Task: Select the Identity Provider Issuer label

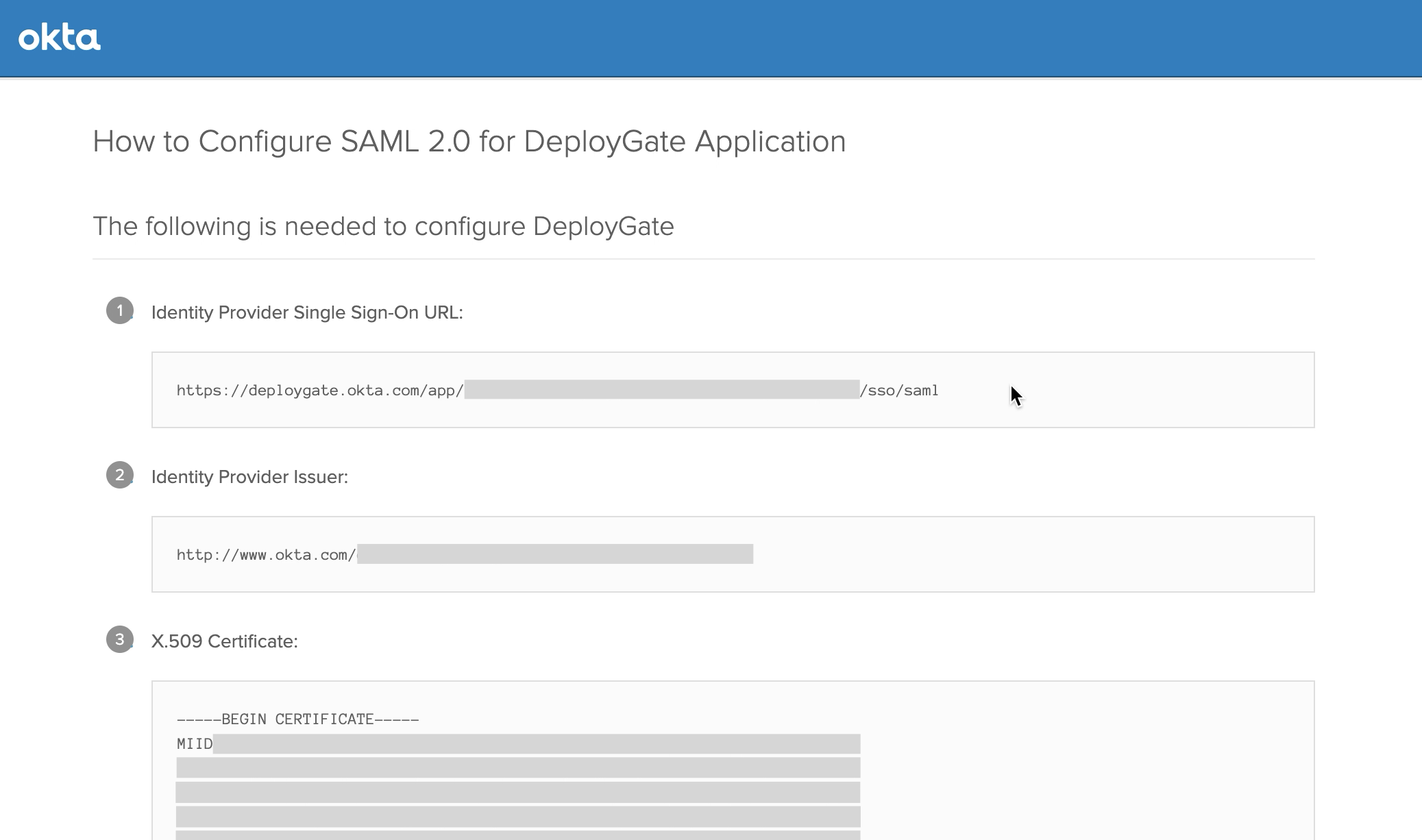Action: (x=249, y=477)
